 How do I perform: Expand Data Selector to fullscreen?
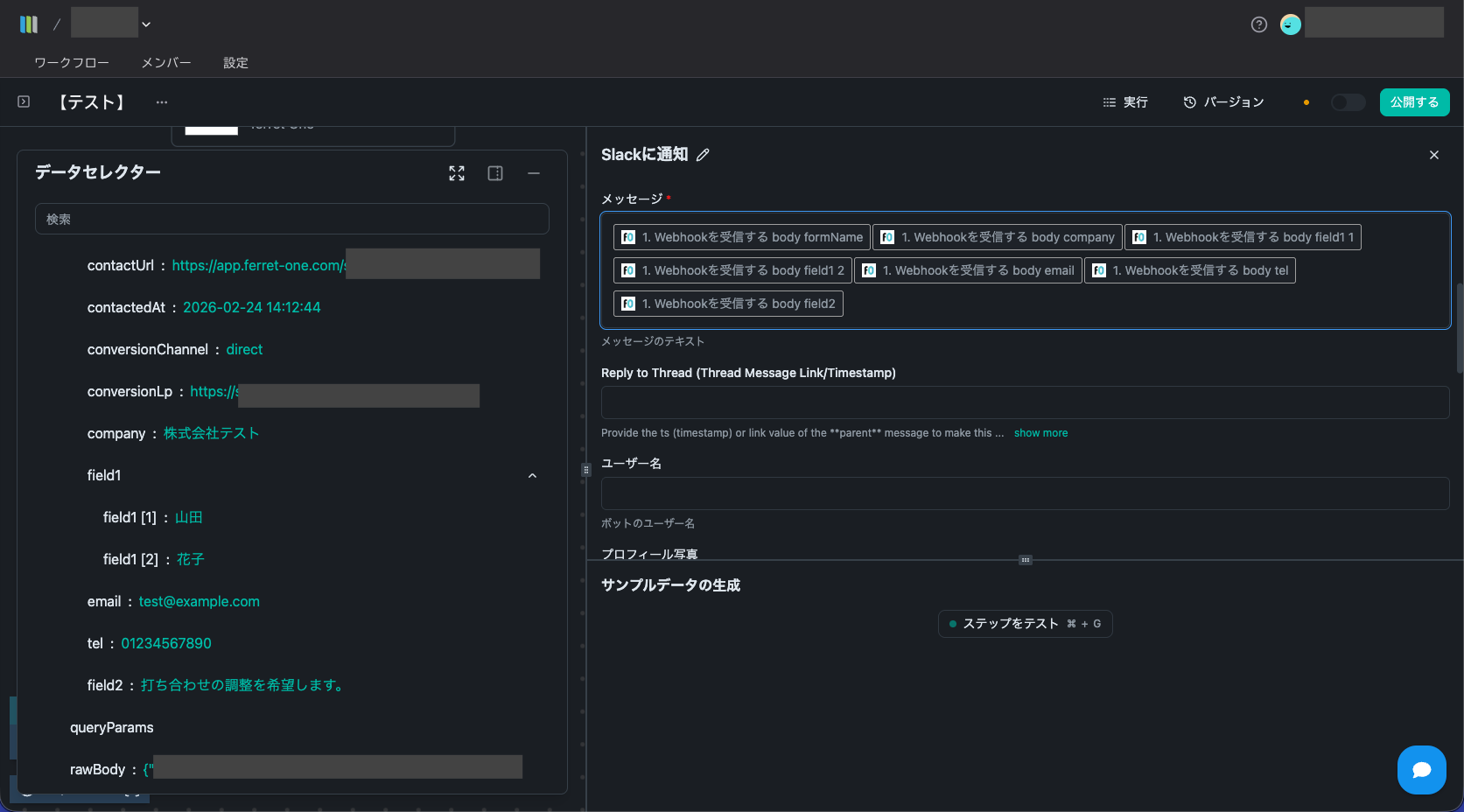point(457,173)
